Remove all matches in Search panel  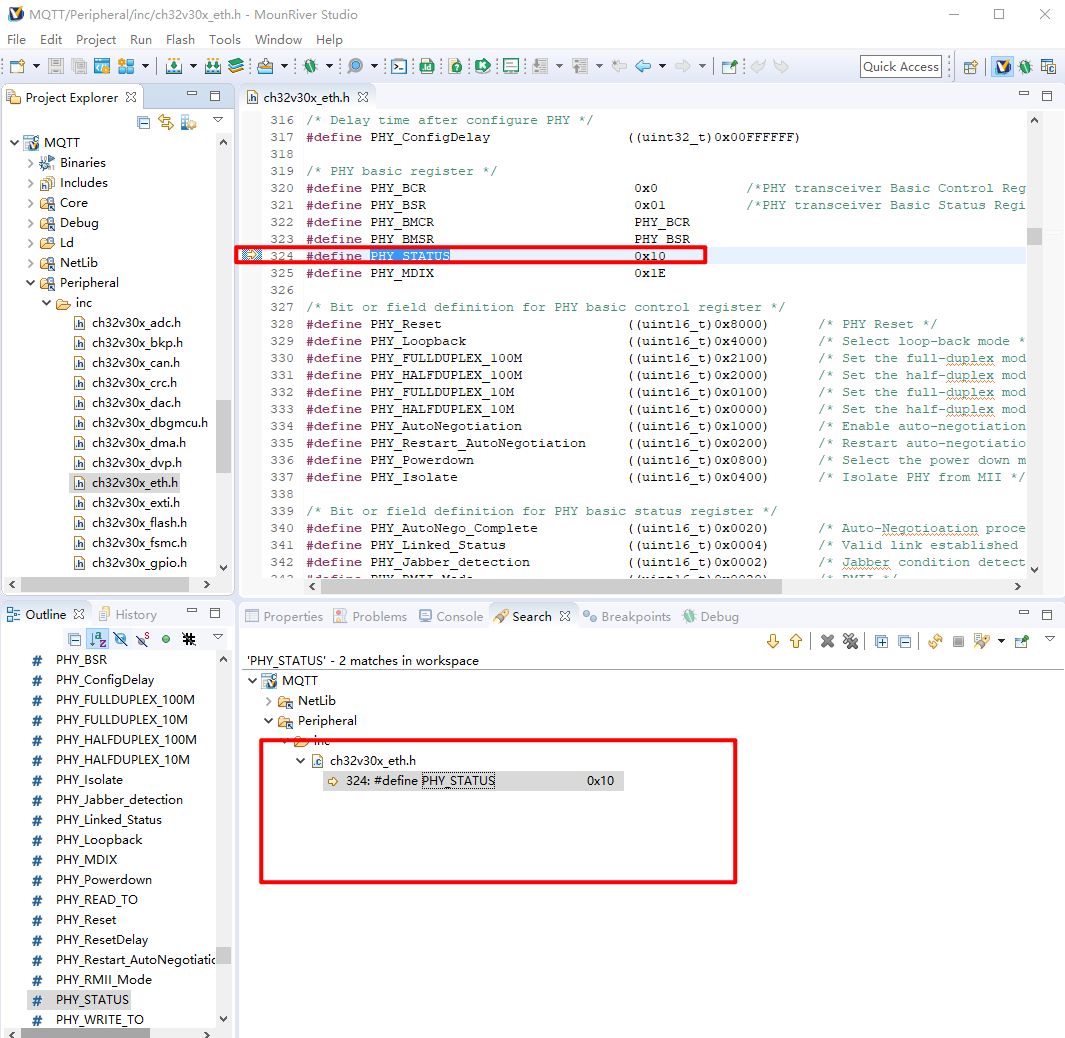tap(850, 641)
